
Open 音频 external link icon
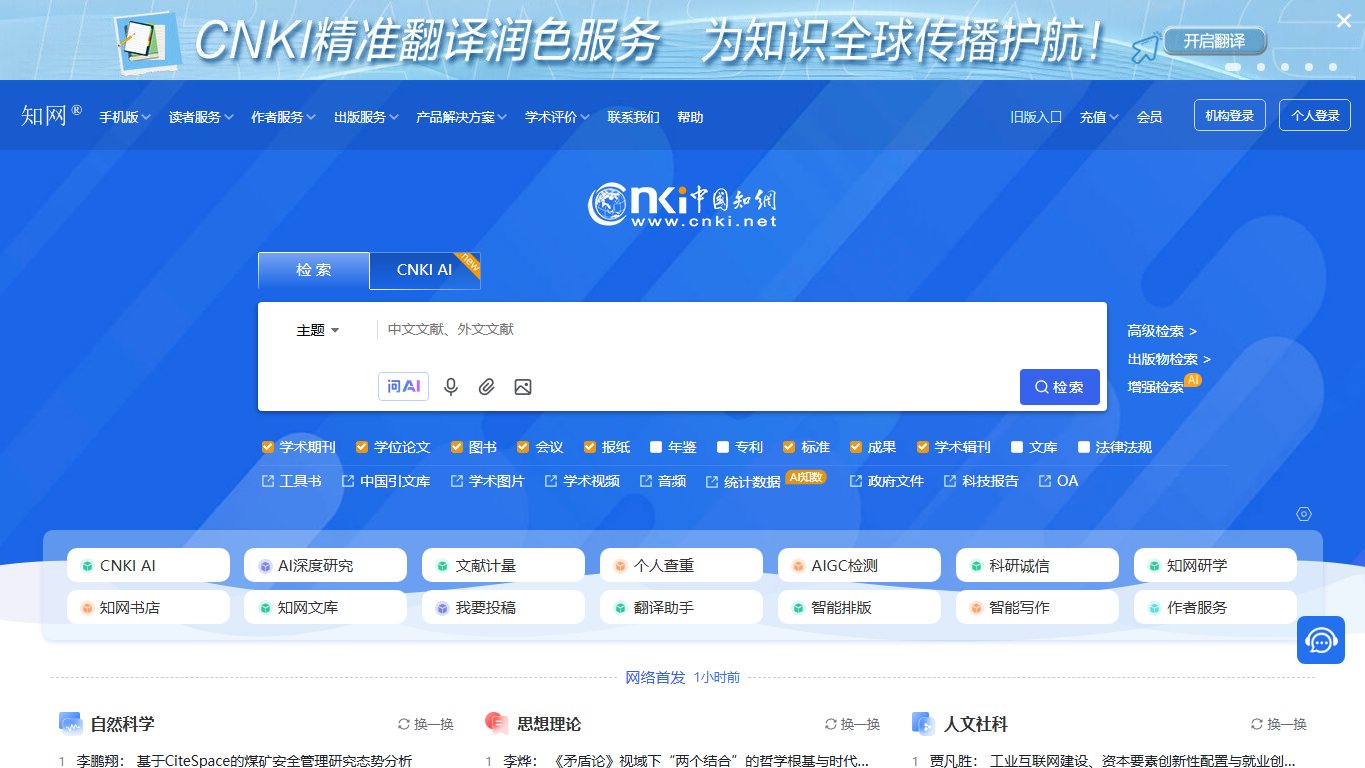tap(646, 481)
